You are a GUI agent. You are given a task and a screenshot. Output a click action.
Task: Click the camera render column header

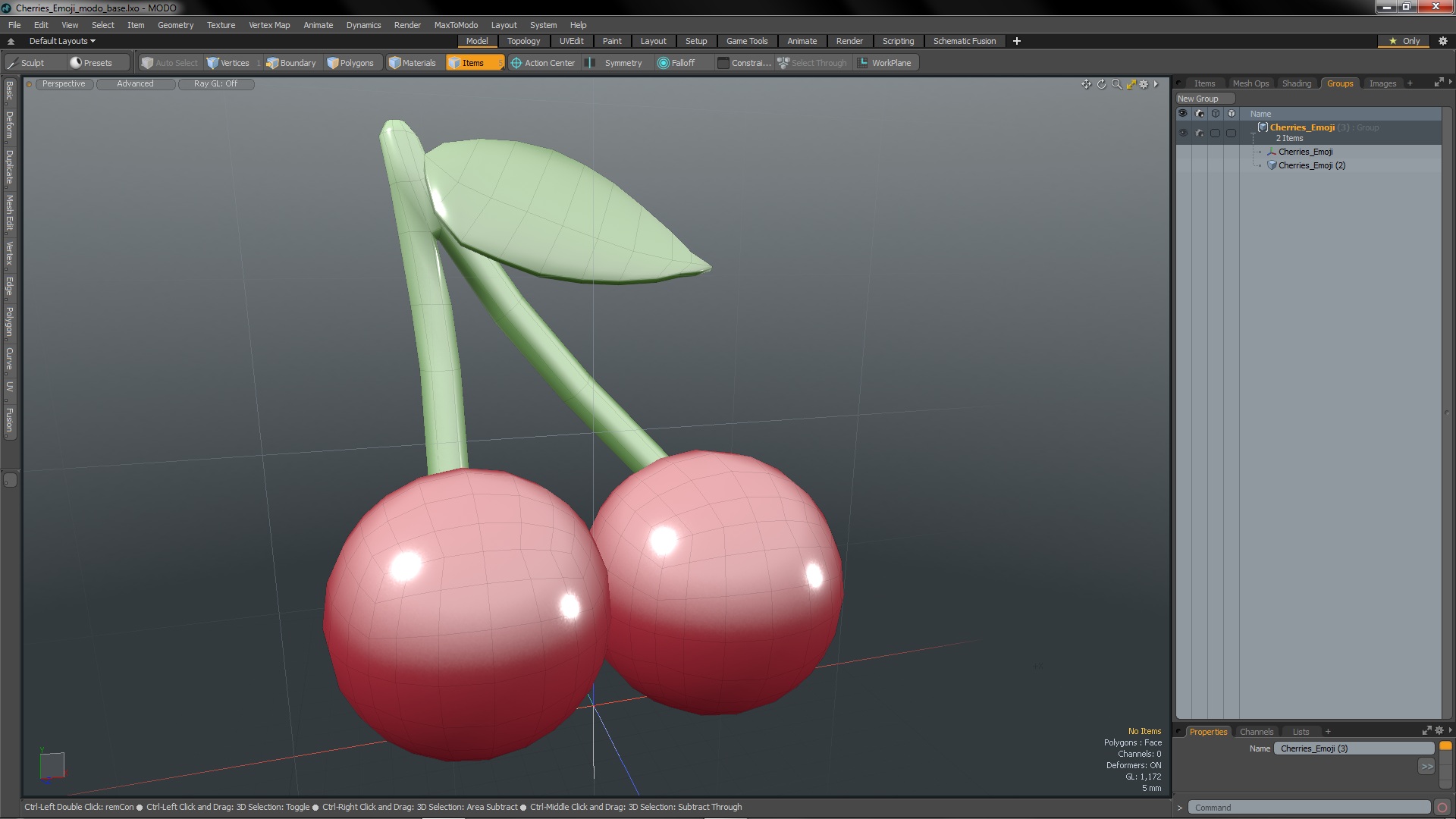coord(1199,114)
